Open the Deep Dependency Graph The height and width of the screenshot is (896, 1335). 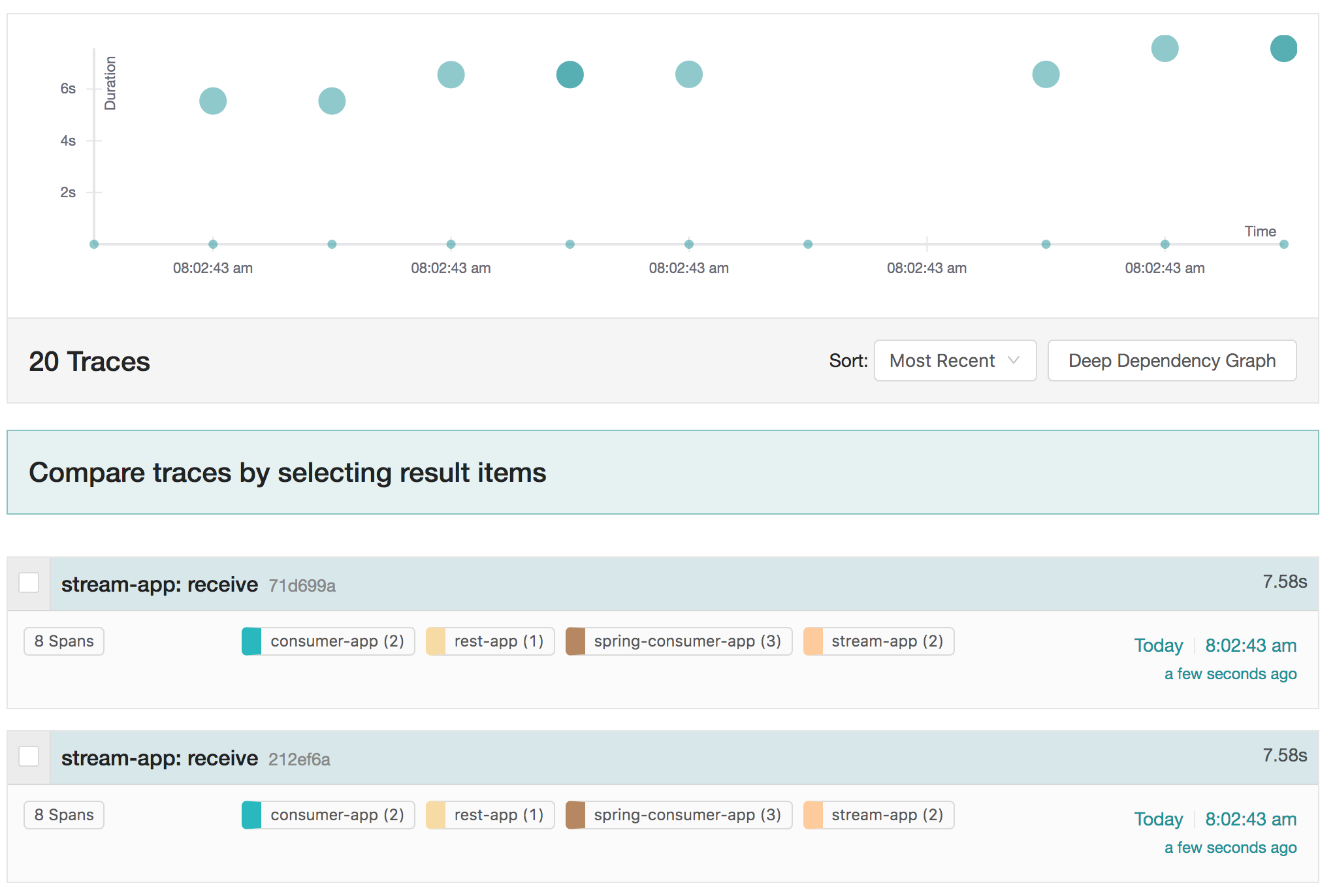click(1171, 360)
